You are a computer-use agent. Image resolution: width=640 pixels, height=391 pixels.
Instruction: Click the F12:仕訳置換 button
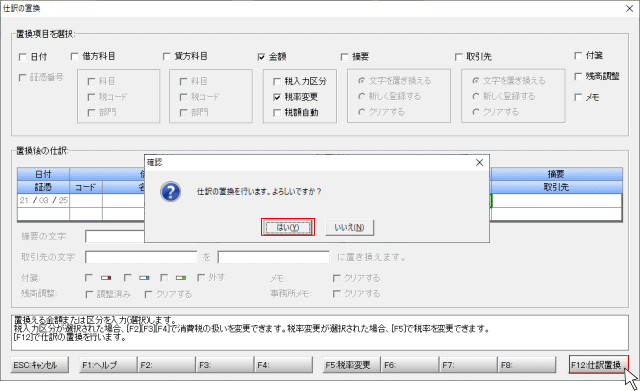[x=598, y=365]
